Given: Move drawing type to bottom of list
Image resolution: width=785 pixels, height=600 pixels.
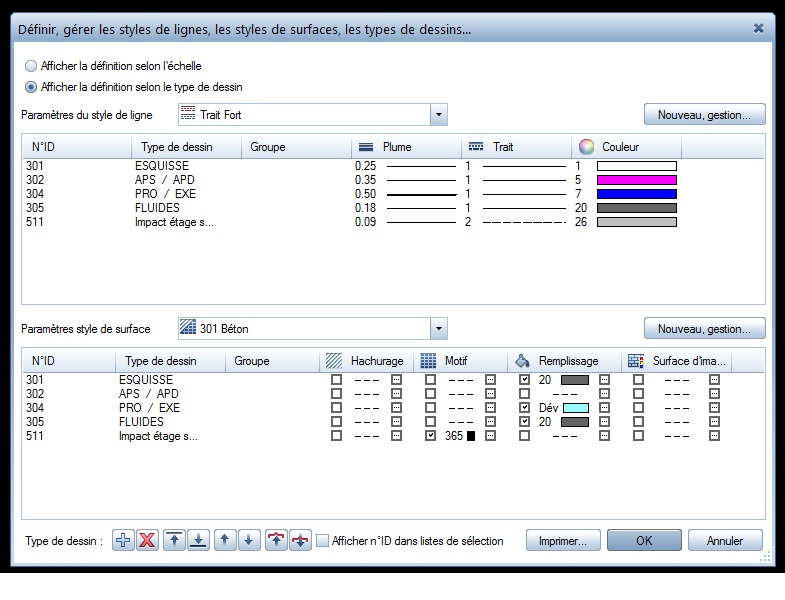Looking at the screenshot, I should point(198,540).
